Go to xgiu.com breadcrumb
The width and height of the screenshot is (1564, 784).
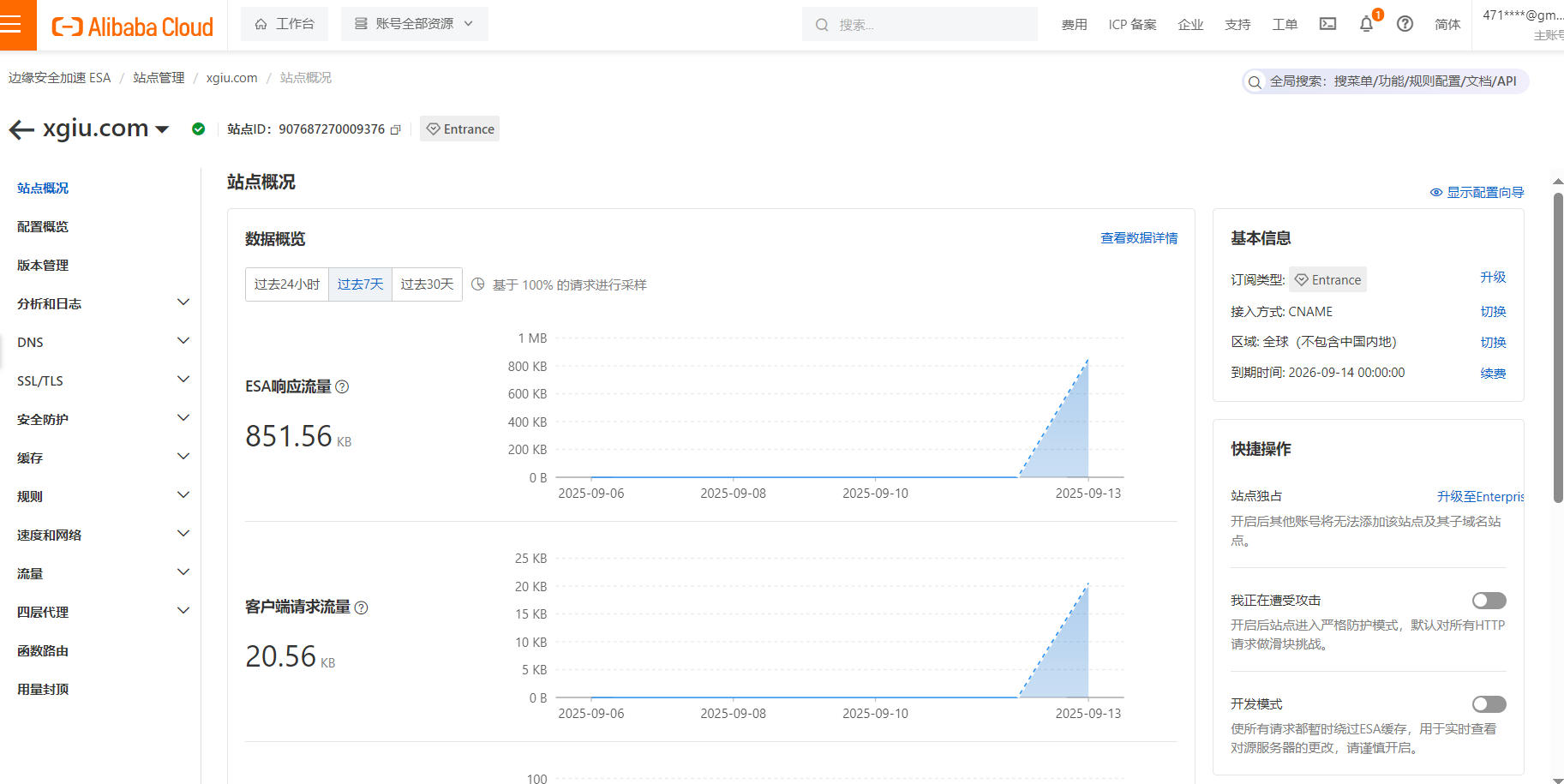pos(231,78)
